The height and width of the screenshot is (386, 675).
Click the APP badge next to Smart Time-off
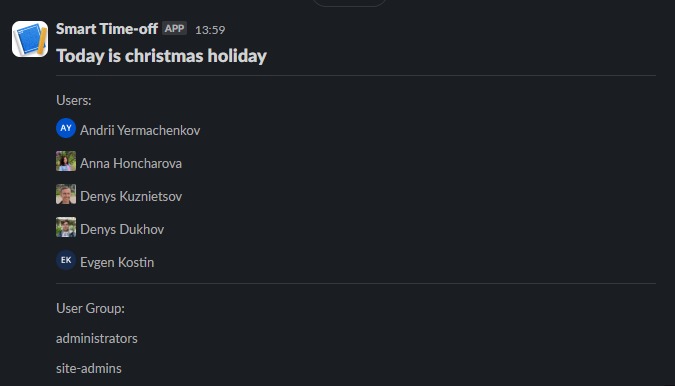click(174, 28)
